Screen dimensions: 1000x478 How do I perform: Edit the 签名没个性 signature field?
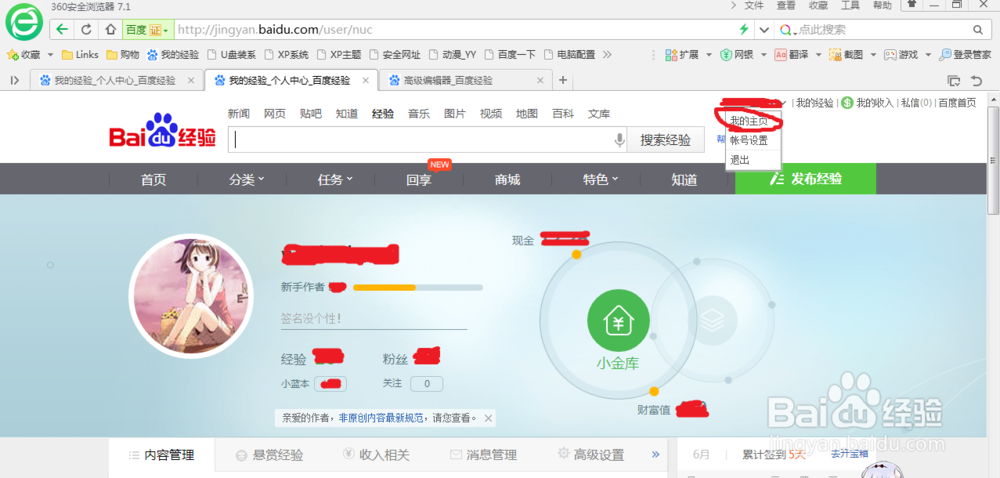coord(374,318)
